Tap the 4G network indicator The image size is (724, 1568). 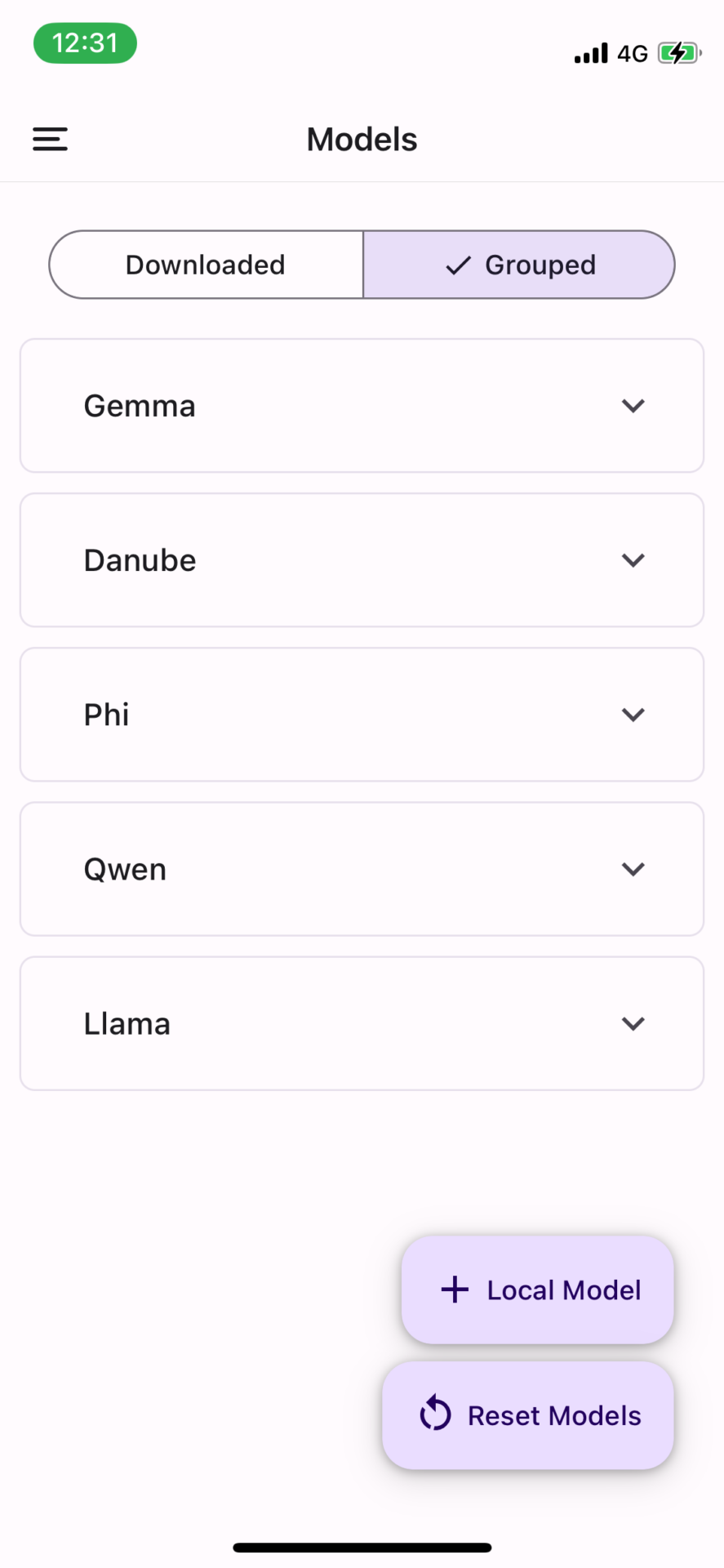click(632, 54)
